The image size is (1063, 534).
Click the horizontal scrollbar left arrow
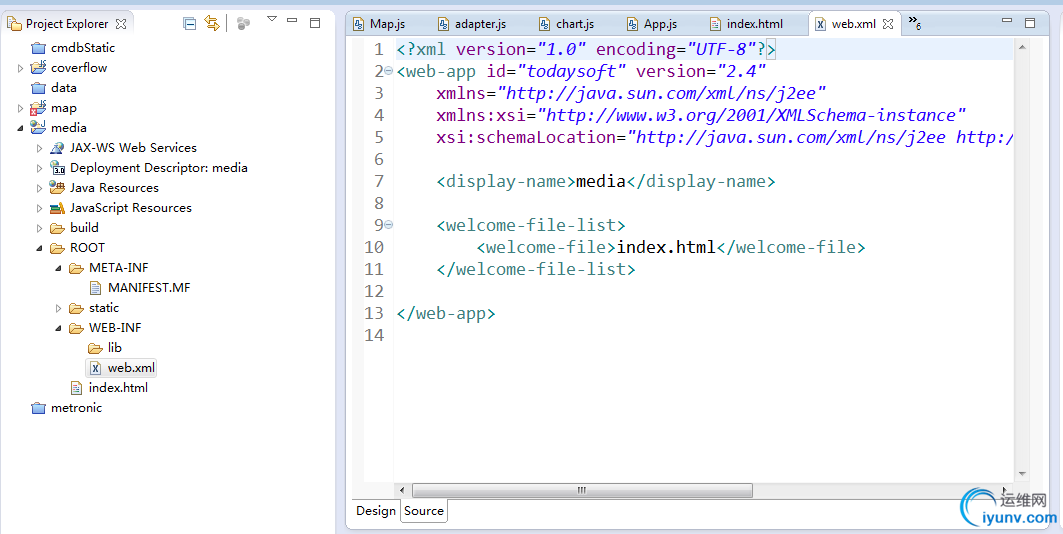click(403, 490)
